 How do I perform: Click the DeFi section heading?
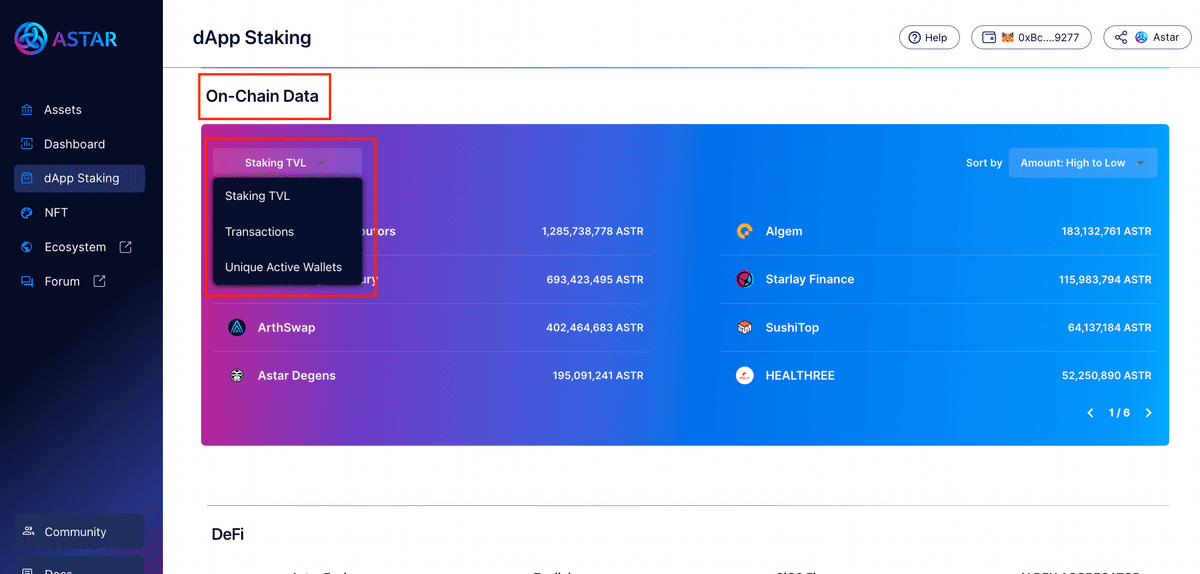pyautogui.click(x=228, y=534)
